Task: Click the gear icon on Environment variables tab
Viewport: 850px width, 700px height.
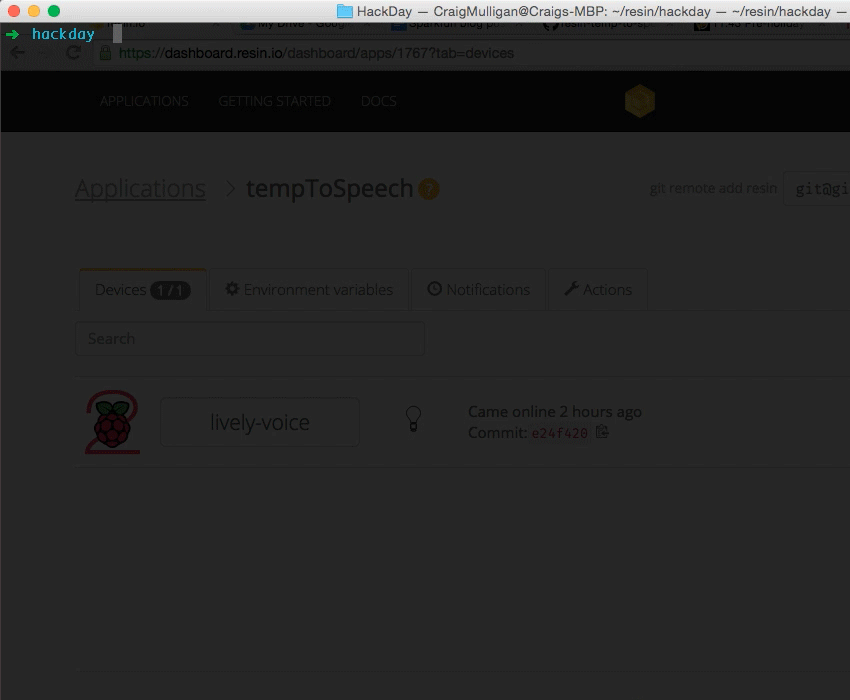Action: coord(232,288)
